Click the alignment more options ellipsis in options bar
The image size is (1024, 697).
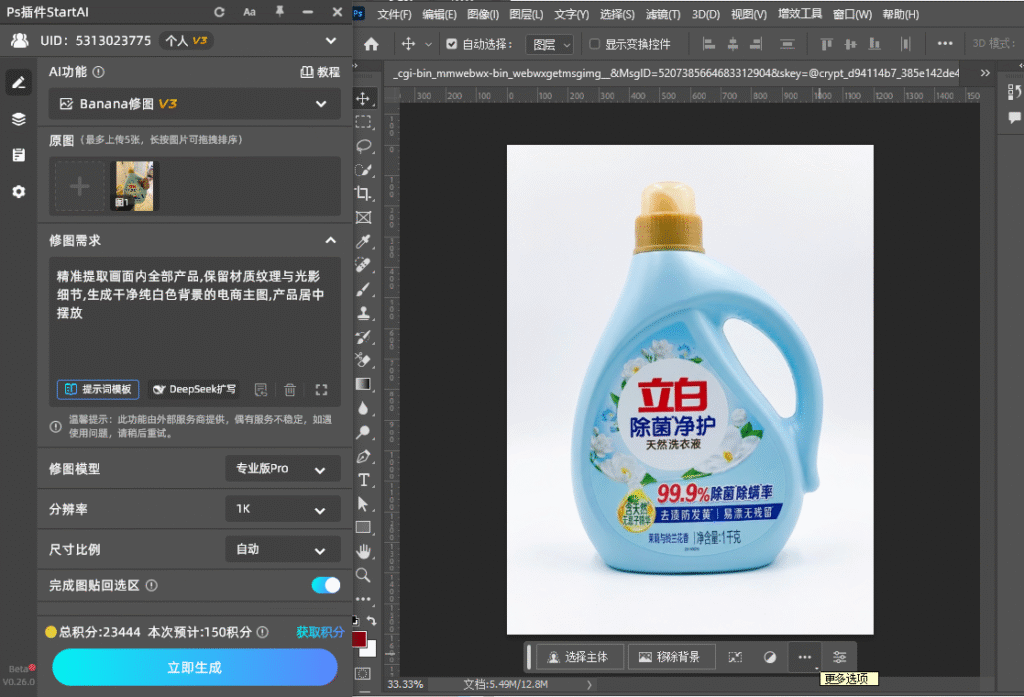(x=944, y=44)
